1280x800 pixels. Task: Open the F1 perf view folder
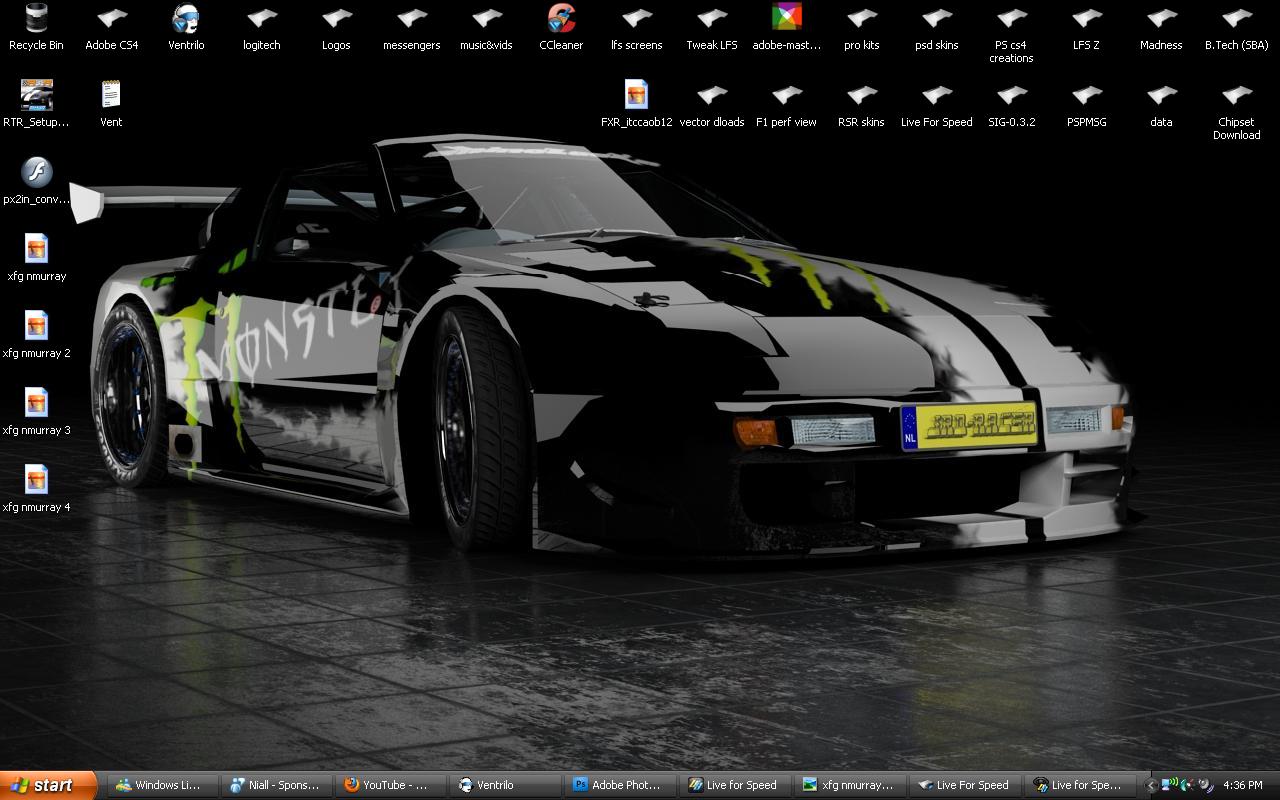[x=786, y=104]
